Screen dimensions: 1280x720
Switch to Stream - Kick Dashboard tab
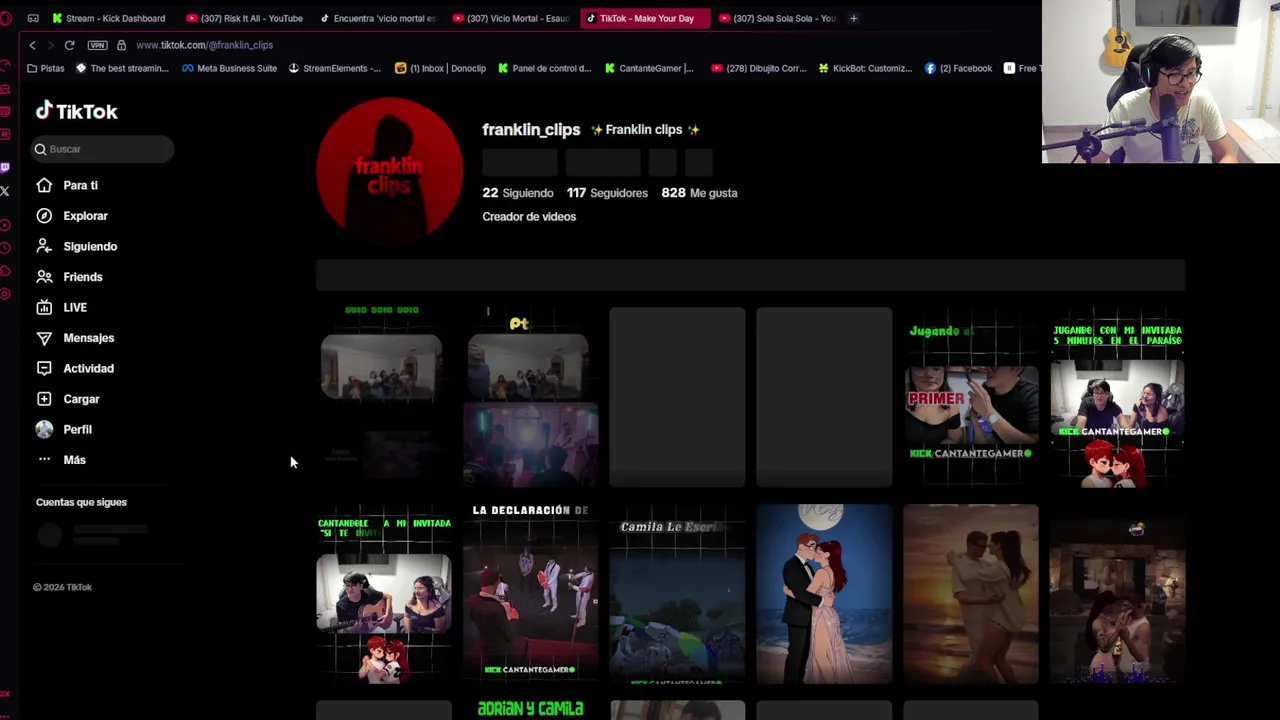click(109, 18)
